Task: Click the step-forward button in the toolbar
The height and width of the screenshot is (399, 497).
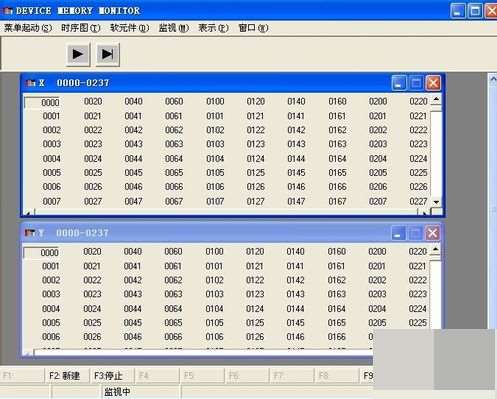Action: point(108,54)
